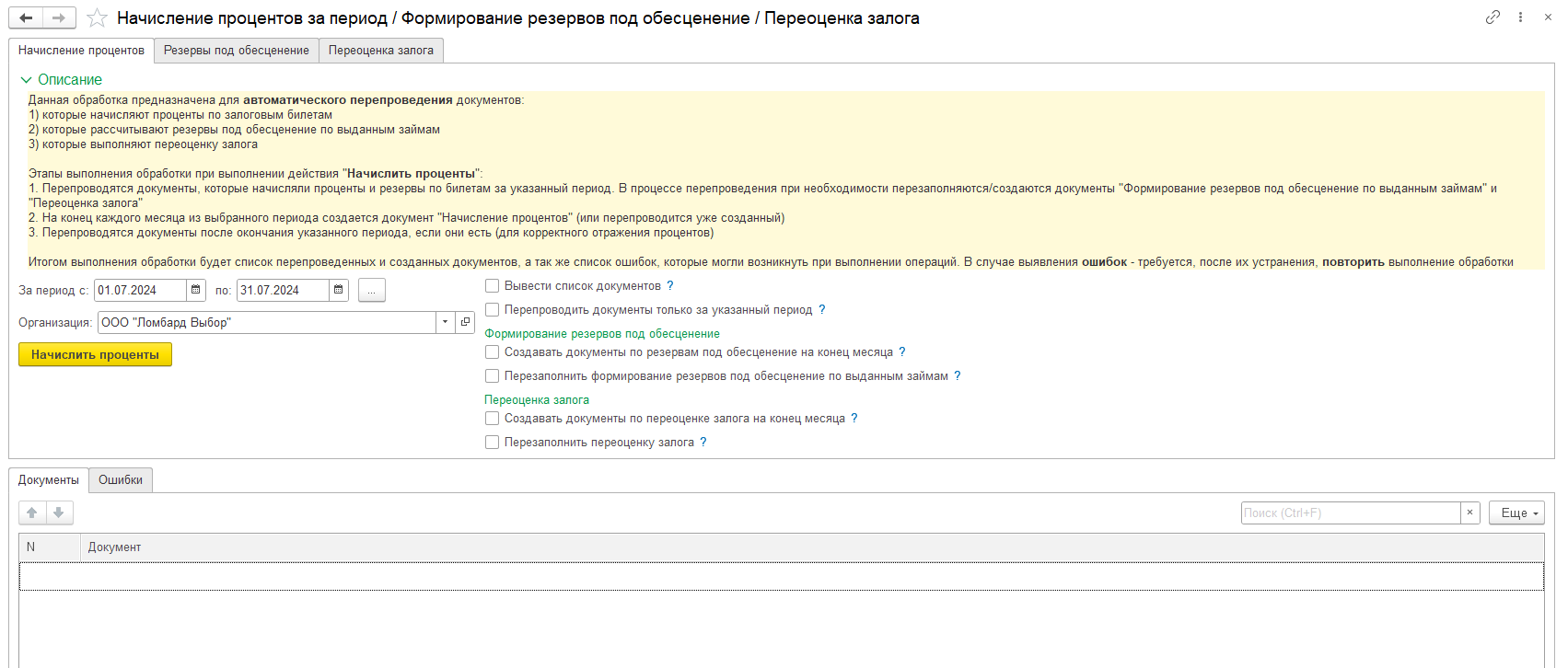Viewport: 1568px width, 668px height.
Task: Go back with the left arrow
Action: 26,17
